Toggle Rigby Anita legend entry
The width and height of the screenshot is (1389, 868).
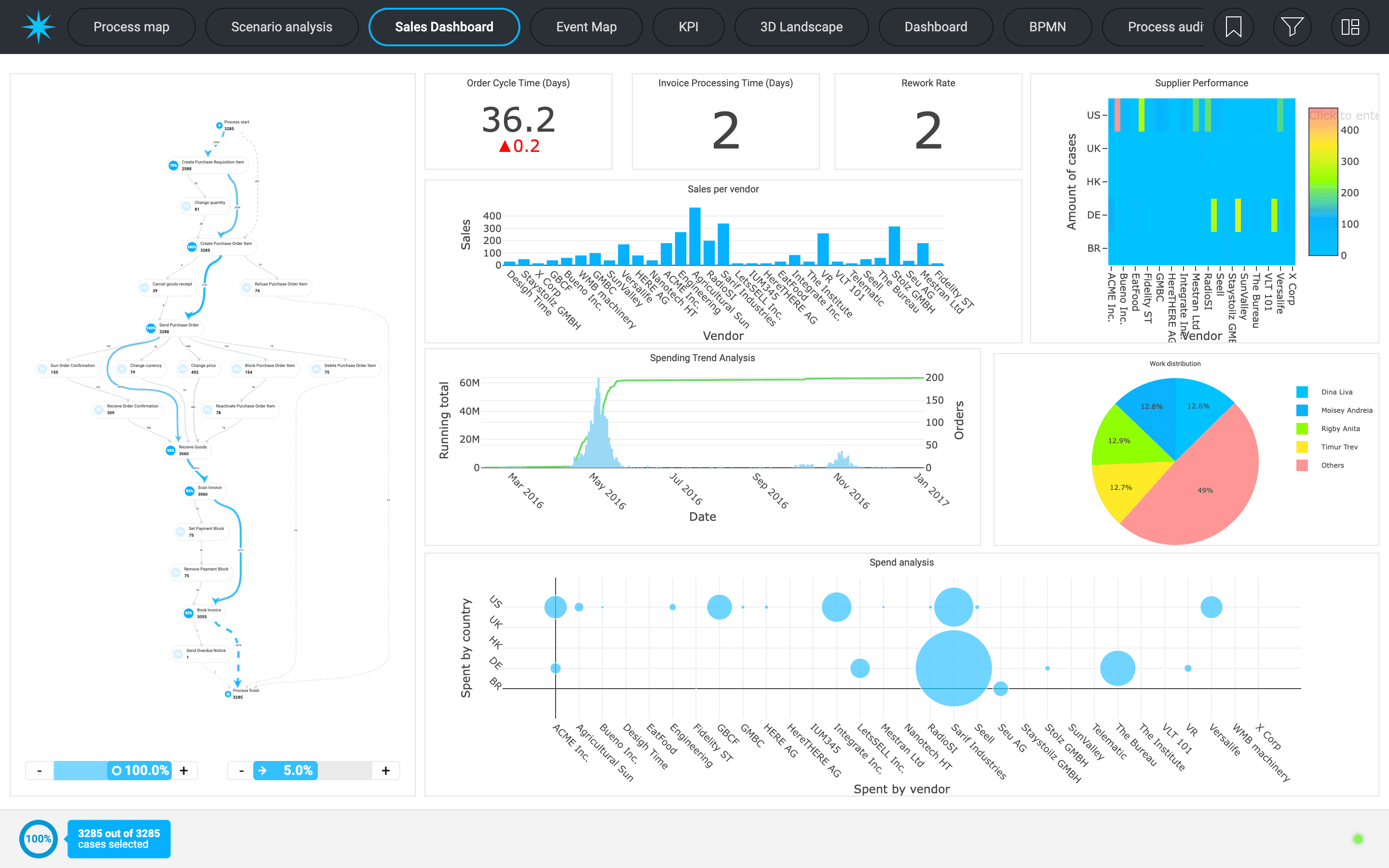[x=1340, y=429]
